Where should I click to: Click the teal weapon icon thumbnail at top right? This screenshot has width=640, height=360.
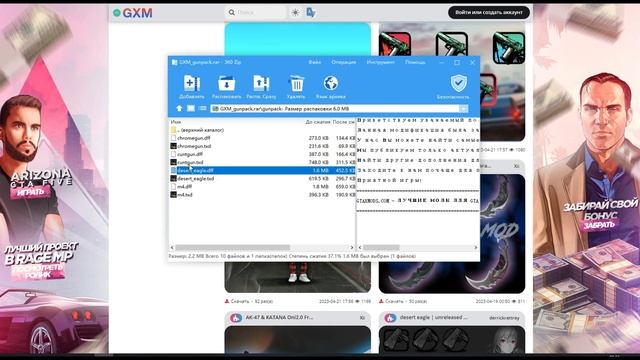coord(509,48)
